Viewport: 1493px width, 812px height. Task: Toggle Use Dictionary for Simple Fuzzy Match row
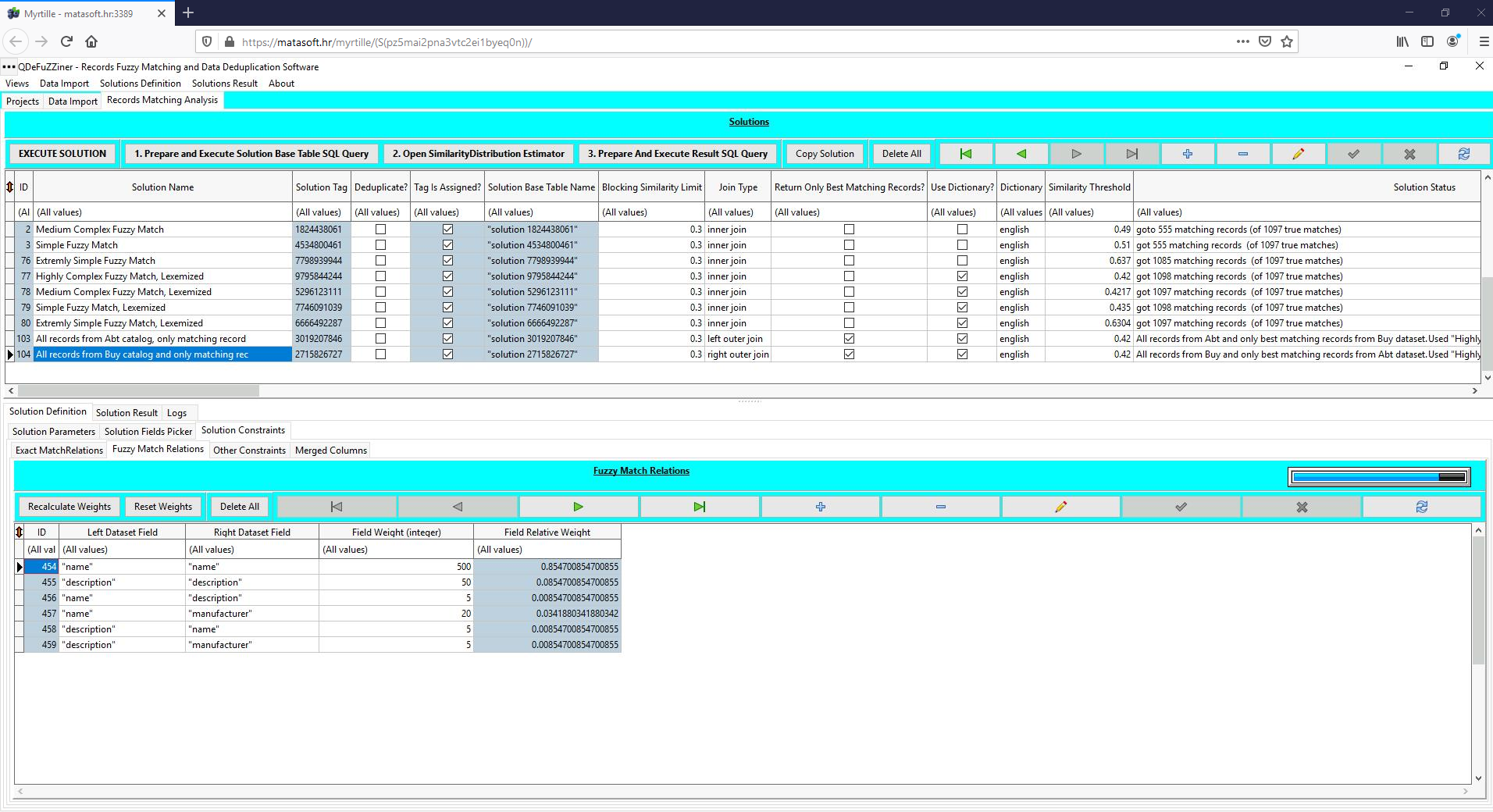pos(962,245)
